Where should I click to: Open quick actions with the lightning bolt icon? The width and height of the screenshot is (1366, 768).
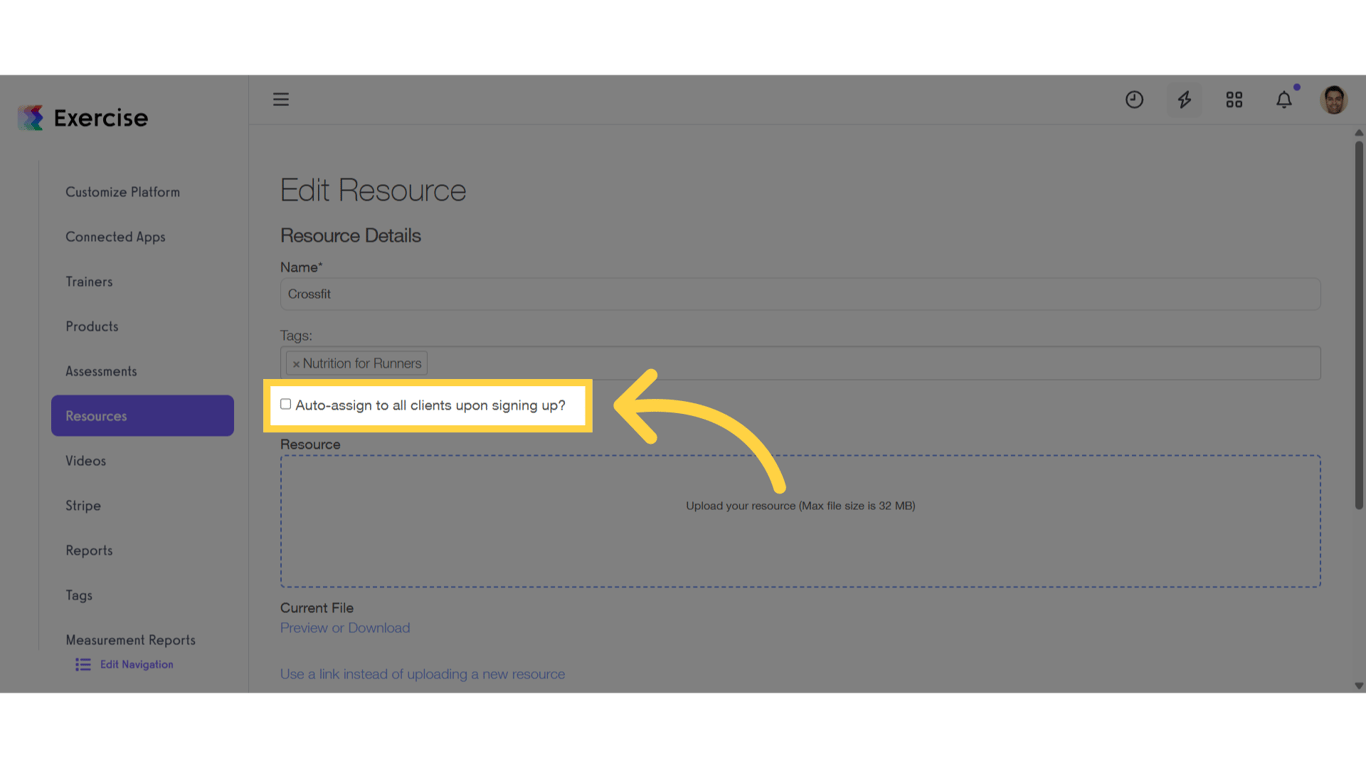tap(1184, 99)
